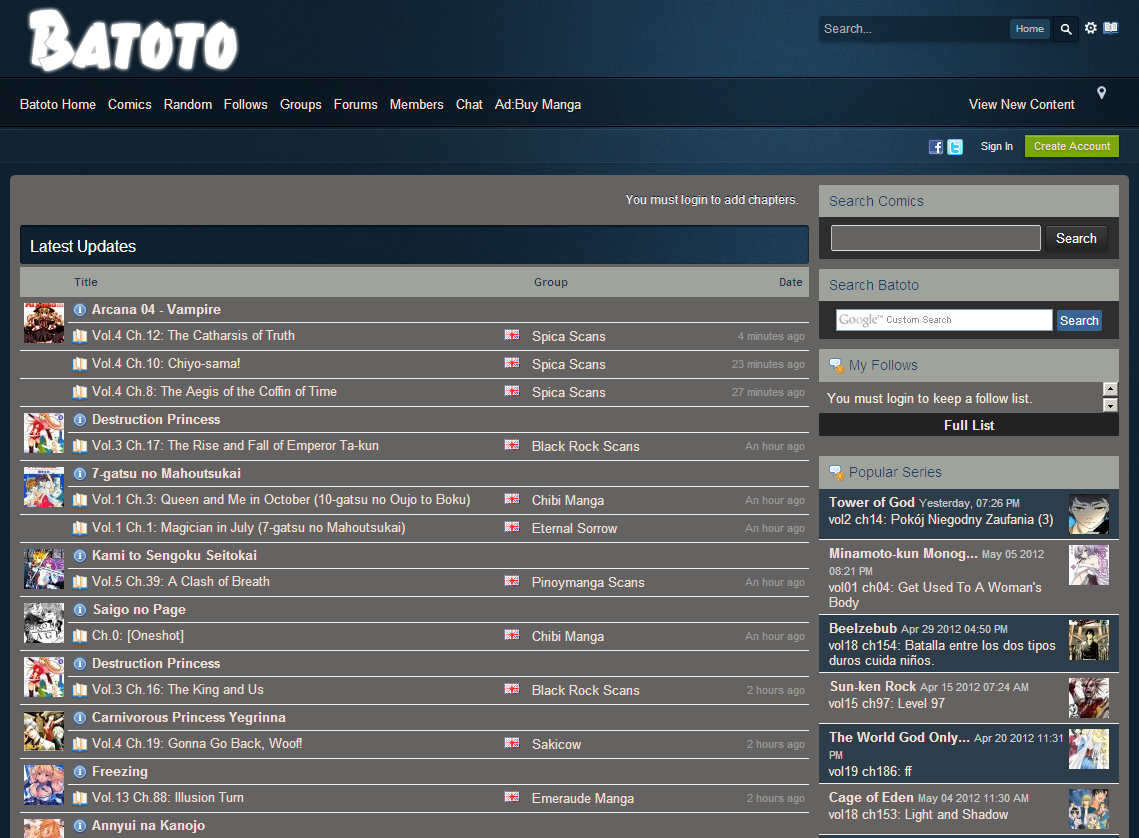The image size is (1139, 838).
Task: Click the flag icon on Sakicow row
Action: tap(512, 743)
